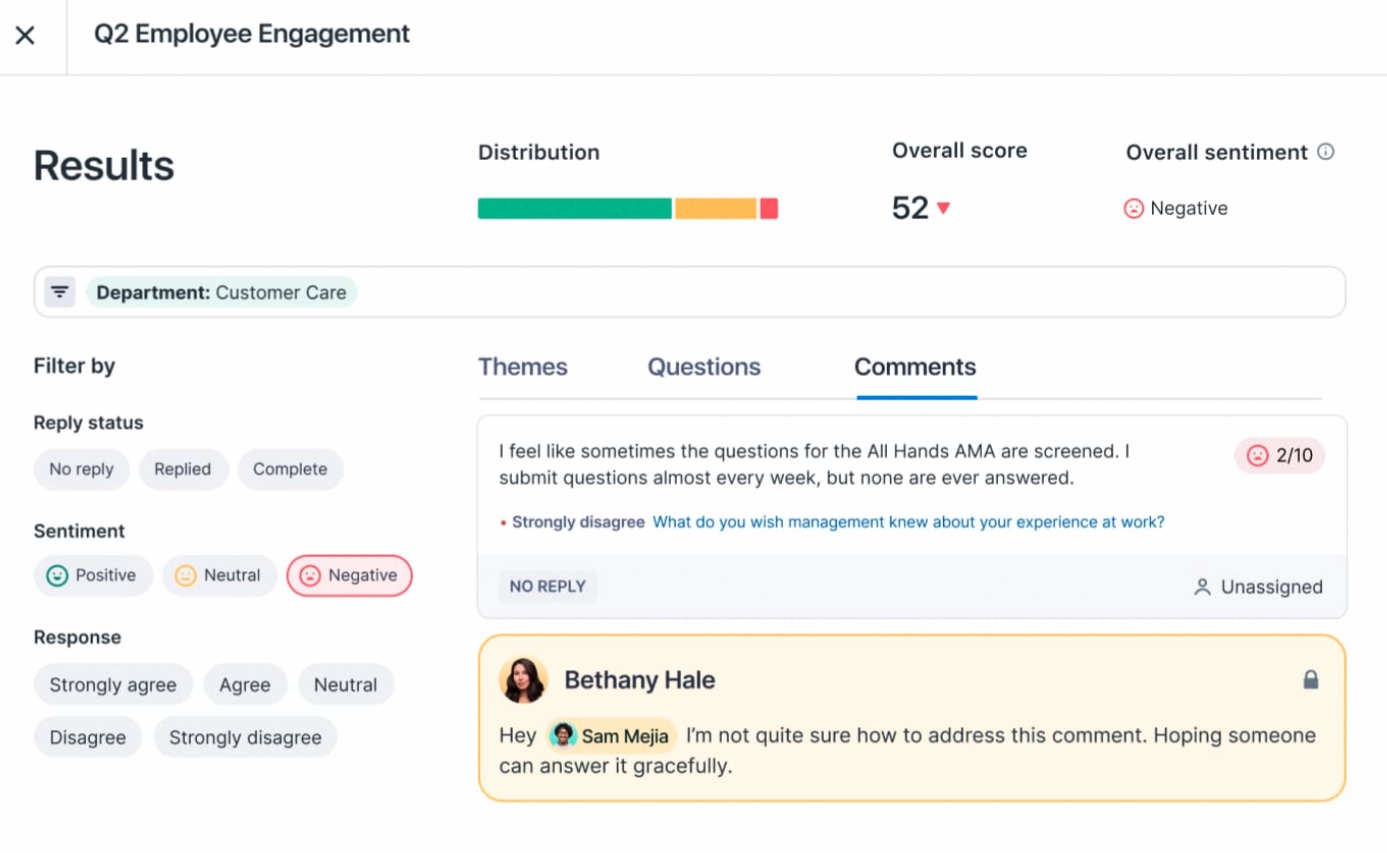Click the 2/10 sentiment score badge
The image size is (1387, 853).
[x=1279, y=455]
